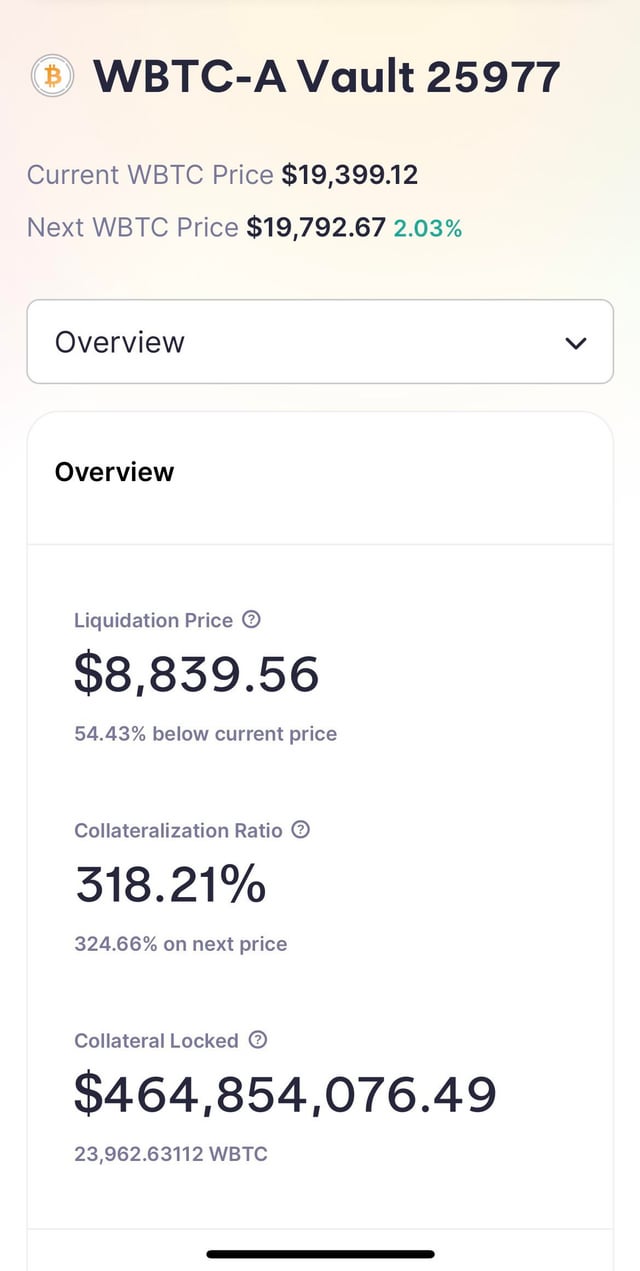Viewport: 640px width, 1271px height.
Task: Click the current WBTC price $19,399.12
Action: click(350, 175)
